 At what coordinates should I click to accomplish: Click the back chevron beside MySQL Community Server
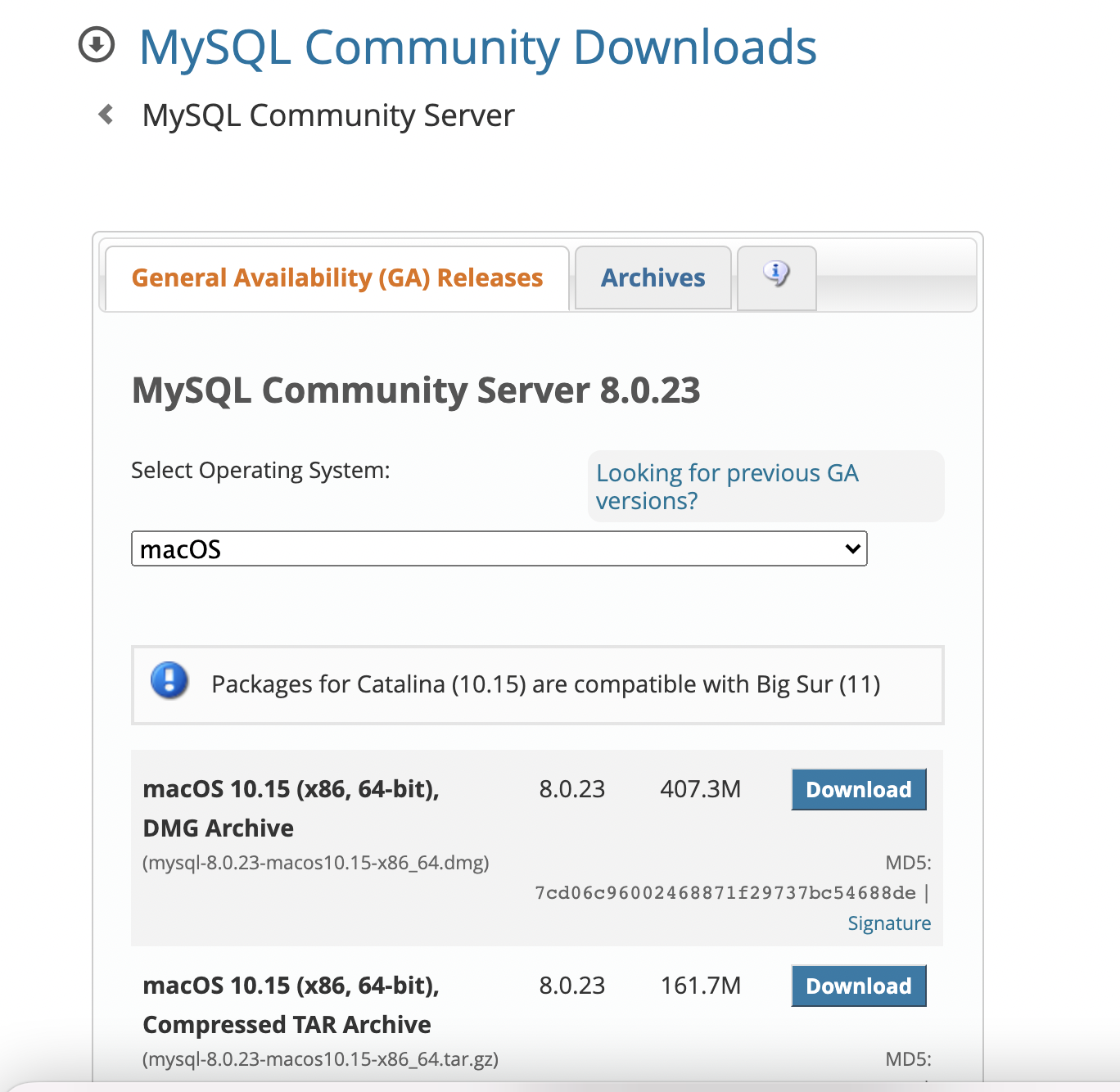106,114
